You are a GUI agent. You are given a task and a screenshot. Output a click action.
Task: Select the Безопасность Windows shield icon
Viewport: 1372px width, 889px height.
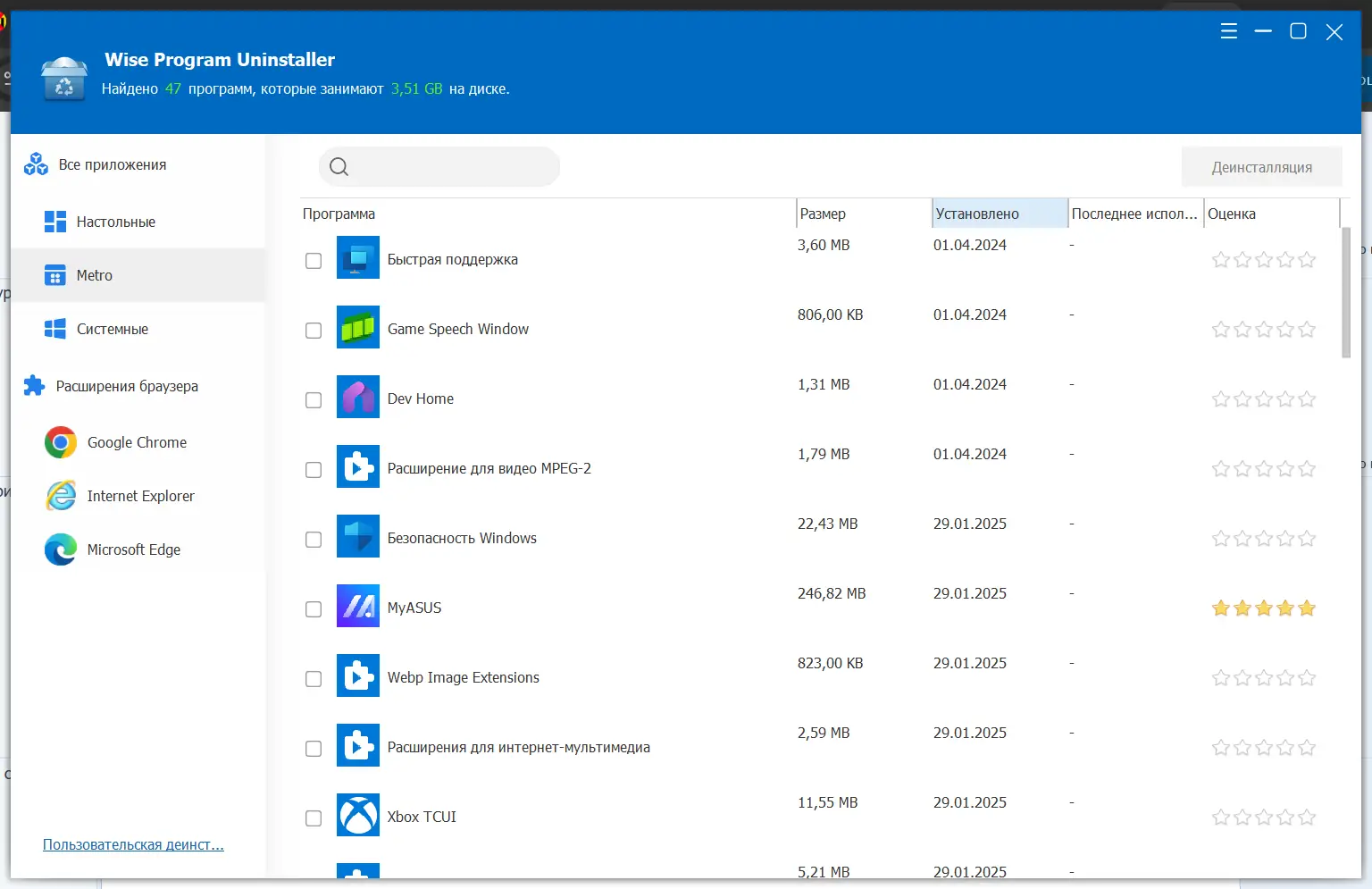(x=358, y=537)
